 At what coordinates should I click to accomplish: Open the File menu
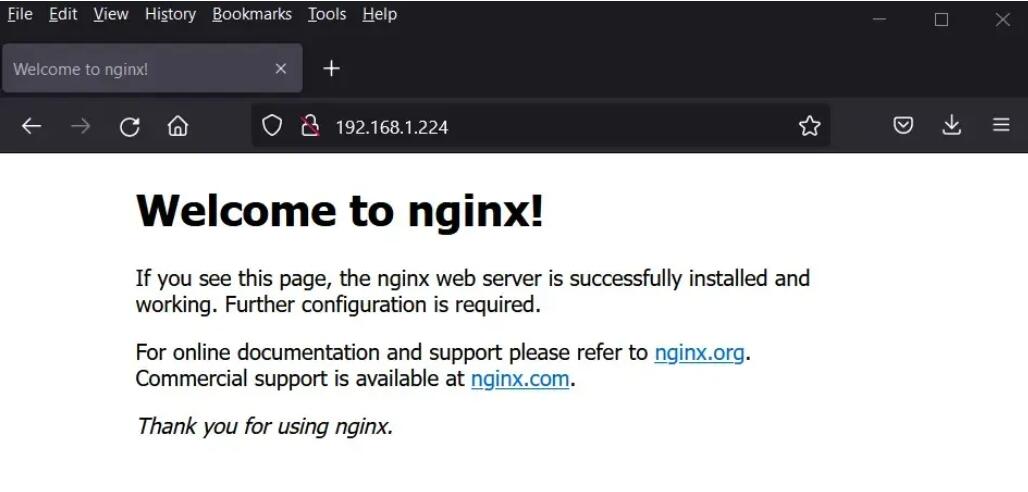click(x=20, y=14)
